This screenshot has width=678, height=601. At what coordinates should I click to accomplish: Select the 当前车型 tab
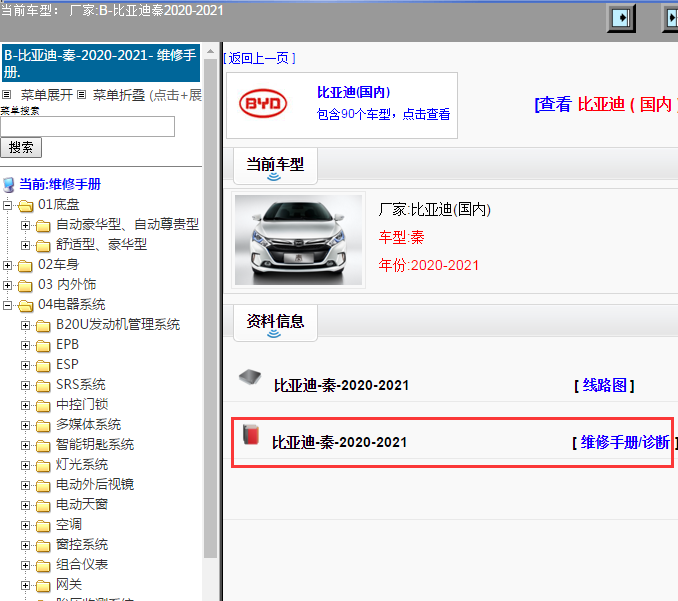275,166
